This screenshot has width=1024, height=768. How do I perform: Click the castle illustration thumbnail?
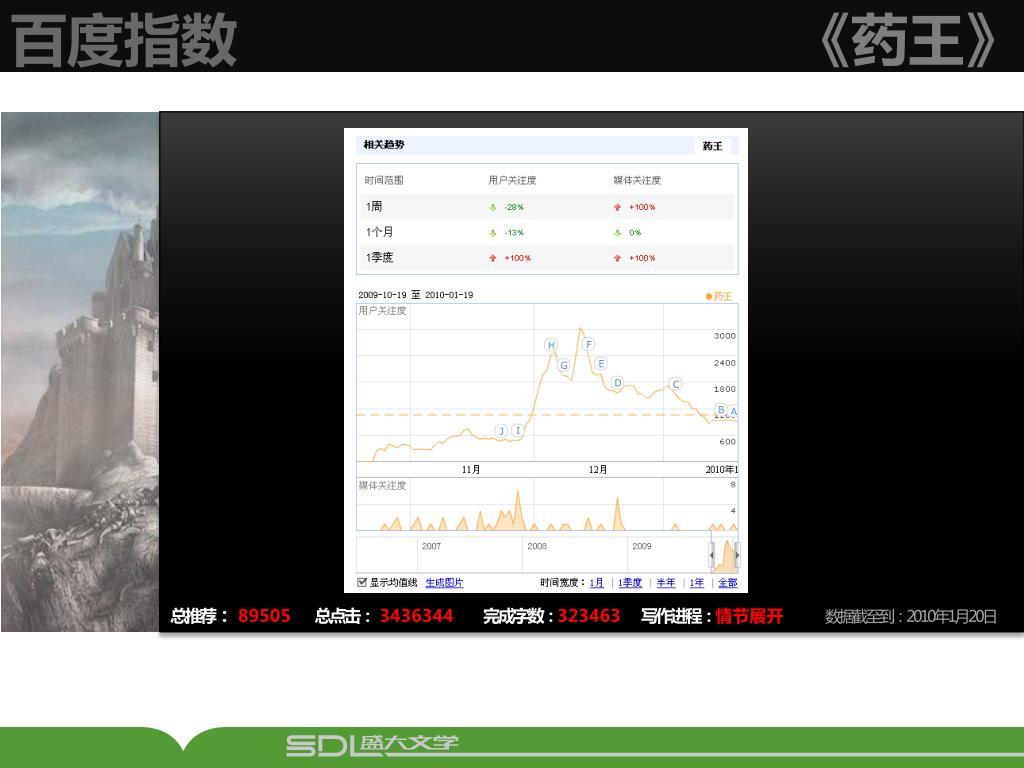point(80,372)
